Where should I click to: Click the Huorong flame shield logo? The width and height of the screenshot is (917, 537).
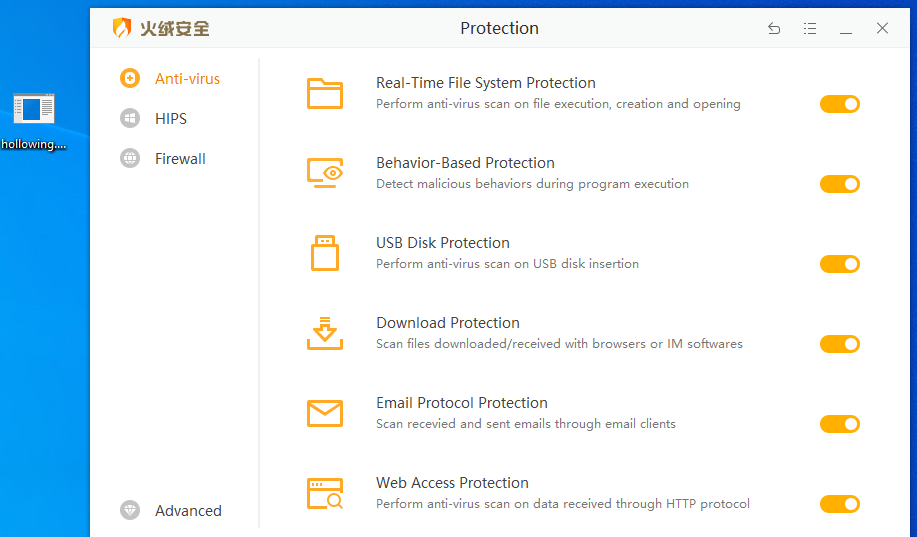pyautogui.click(x=122, y=28)
